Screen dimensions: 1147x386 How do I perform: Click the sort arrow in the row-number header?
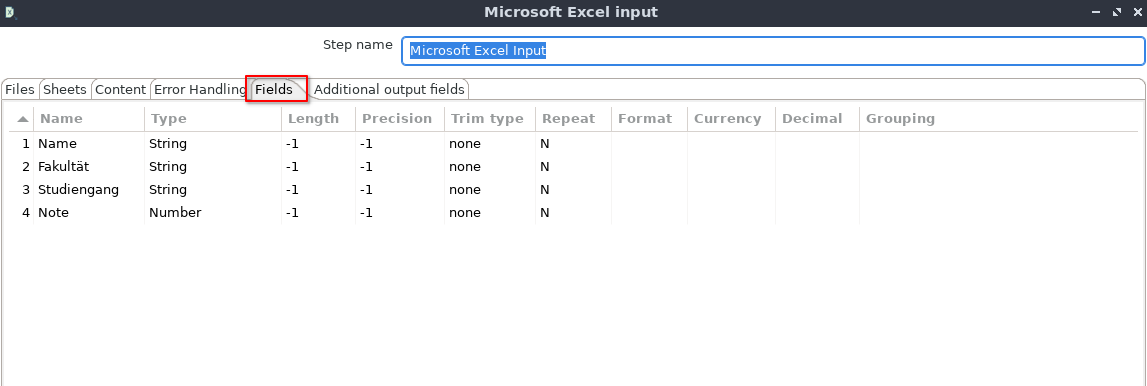[23, 118]
